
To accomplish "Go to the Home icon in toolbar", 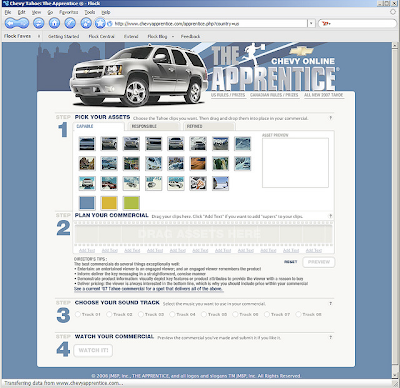I will click(54, 23).
